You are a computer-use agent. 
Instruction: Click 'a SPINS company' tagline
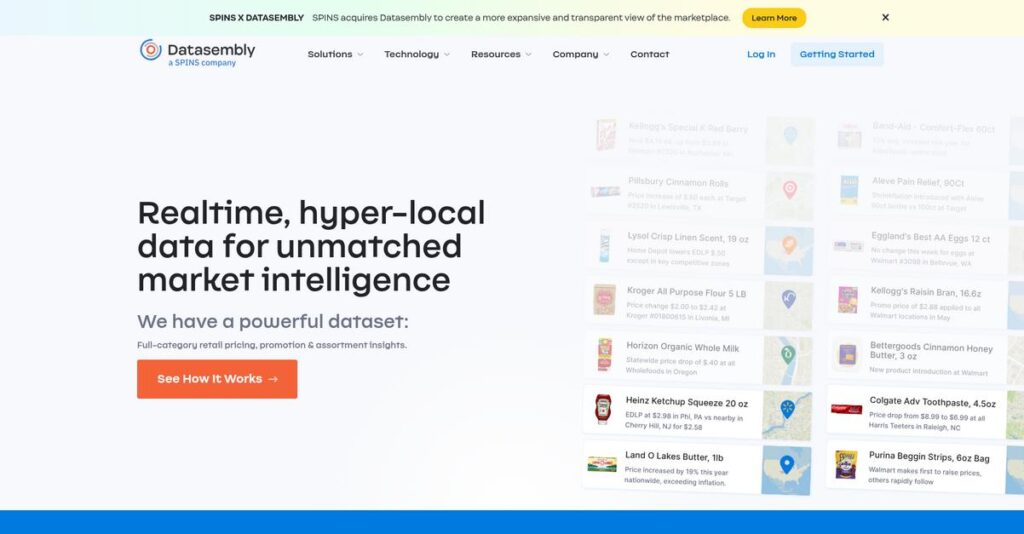tap(202, 63)
